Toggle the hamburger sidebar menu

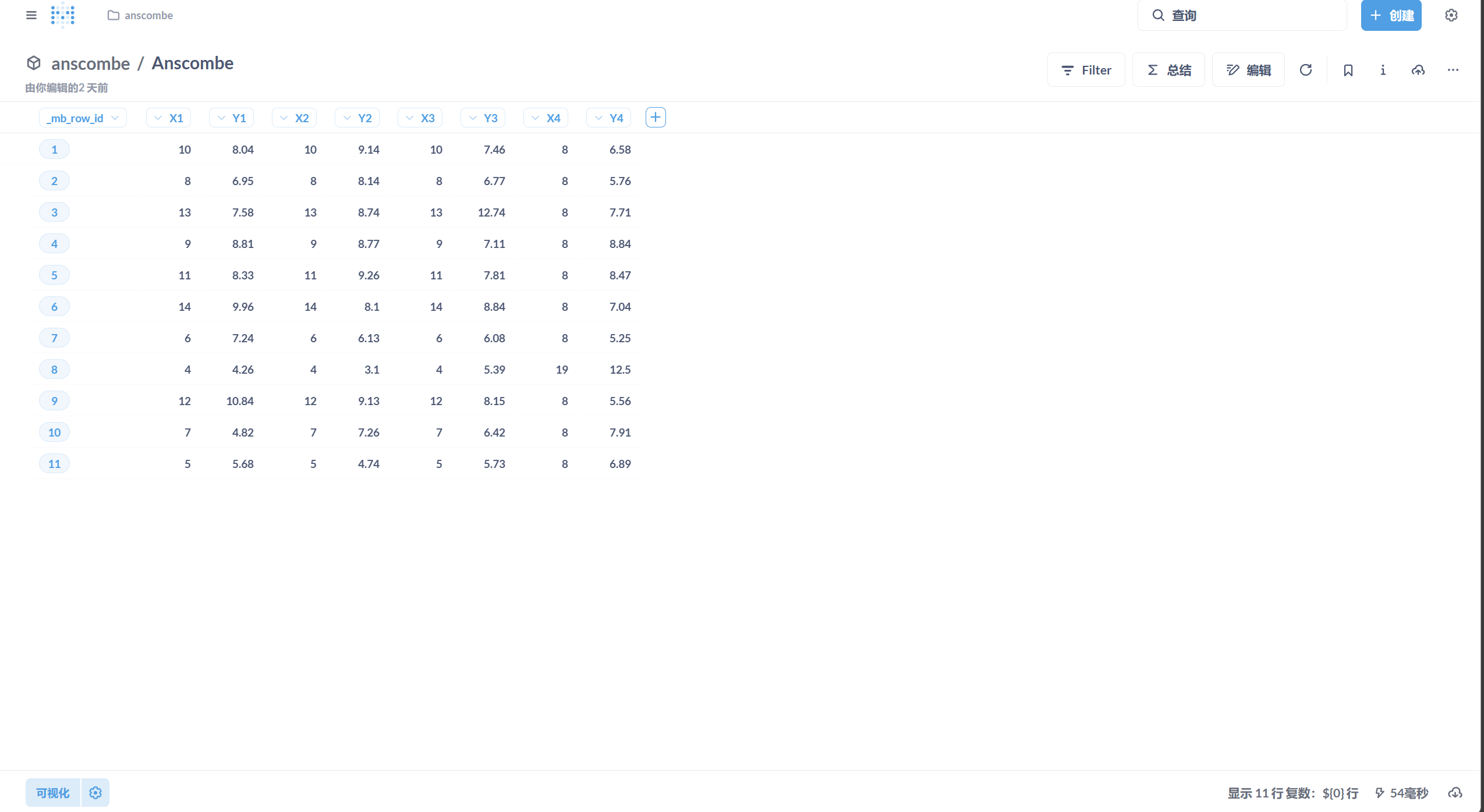pyautogui.click(x=31, y=15)
